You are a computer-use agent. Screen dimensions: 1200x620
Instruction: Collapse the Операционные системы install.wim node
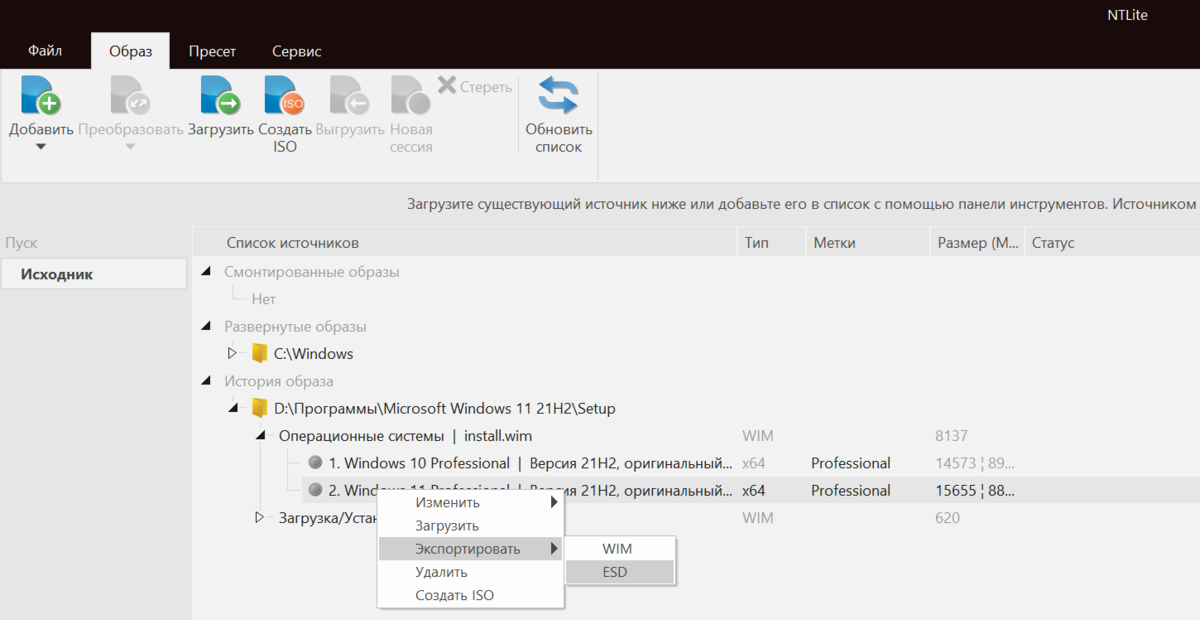pyautogui.click(x=260, y=435)
